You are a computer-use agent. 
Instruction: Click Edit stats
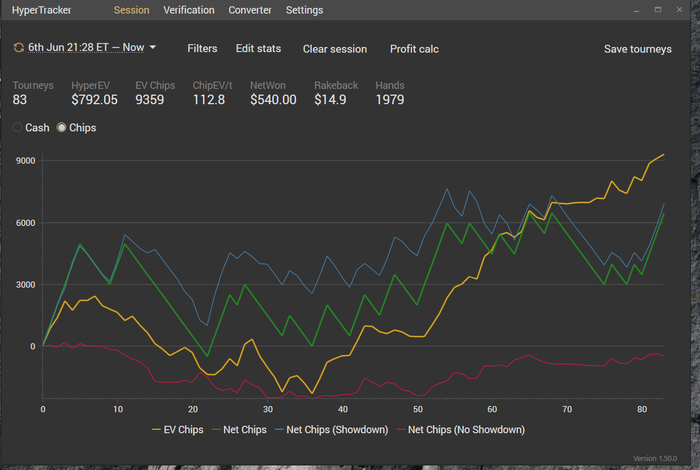click(x=258, y=48)
